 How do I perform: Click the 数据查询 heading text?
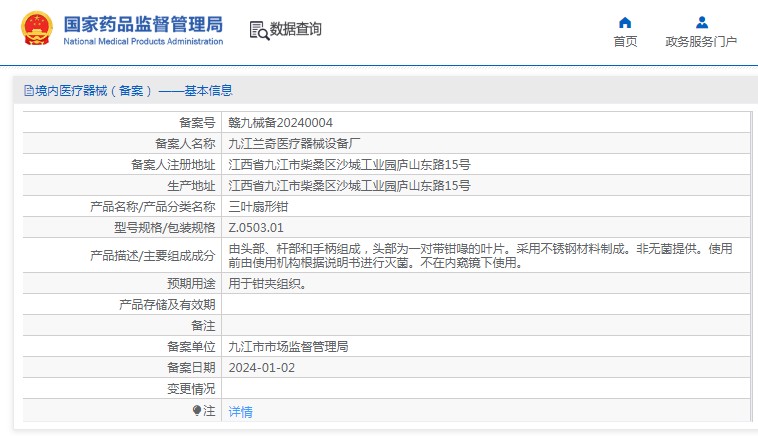point(295,29)
